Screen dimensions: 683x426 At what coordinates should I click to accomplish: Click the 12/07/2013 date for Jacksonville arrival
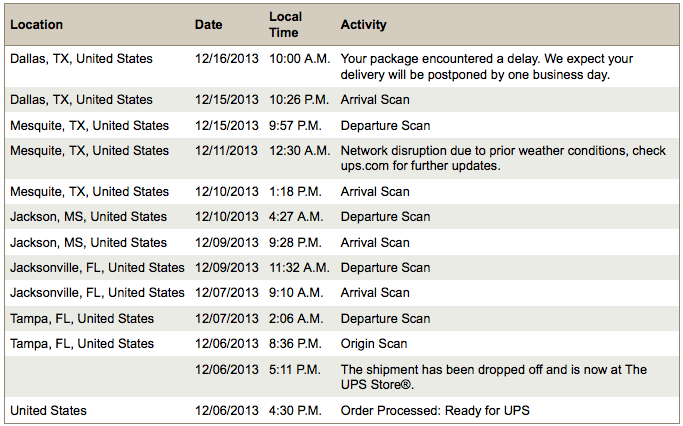pos(227,293)
